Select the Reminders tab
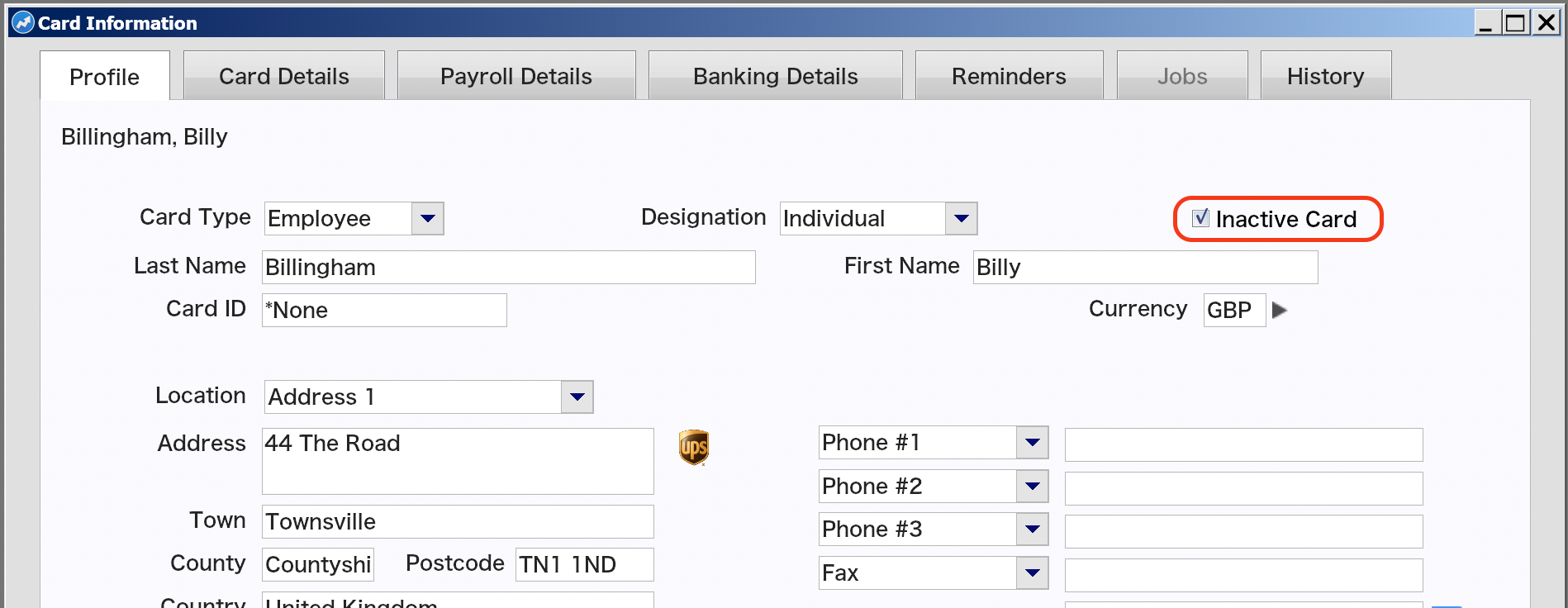The width and height of the screenshot is (1568, 608). coord(1009,76)
